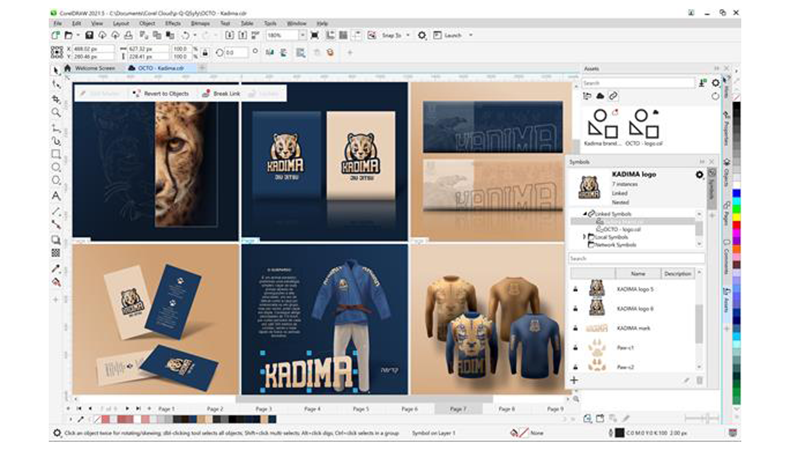The width and height of the screenshot is (790, 450).
Task: Select the Text tool
Action: 56,196
